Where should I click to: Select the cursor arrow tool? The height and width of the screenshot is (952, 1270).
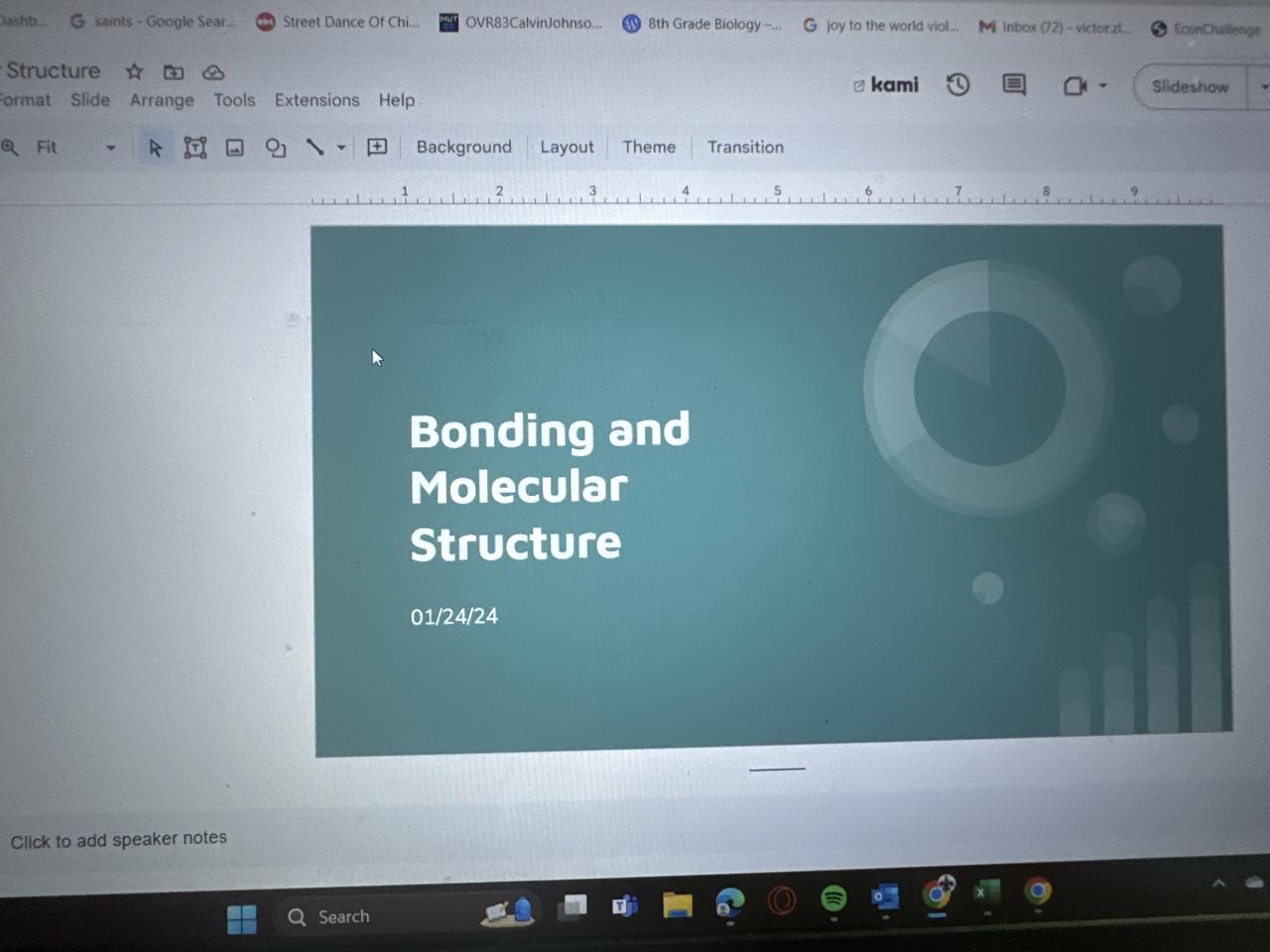pyautogui.click(x=155, y=148)
